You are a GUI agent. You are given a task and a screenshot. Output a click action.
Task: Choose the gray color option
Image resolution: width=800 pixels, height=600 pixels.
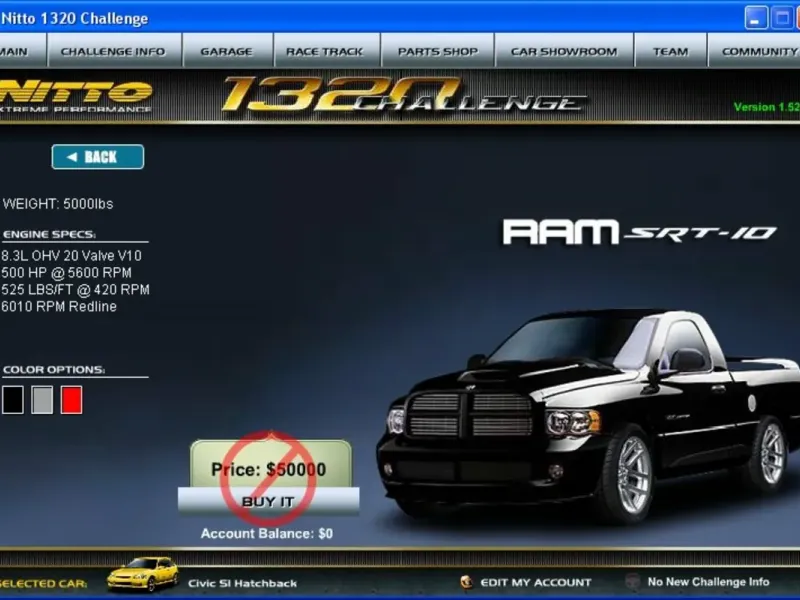click(x=42, y=399)
